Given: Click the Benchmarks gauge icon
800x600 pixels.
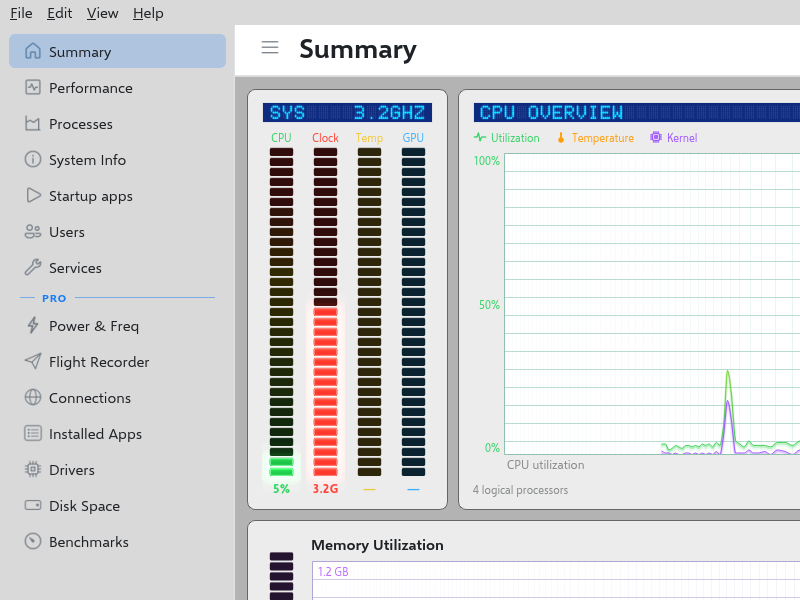Looking at the screenshot, I should [x=33, y=541].
